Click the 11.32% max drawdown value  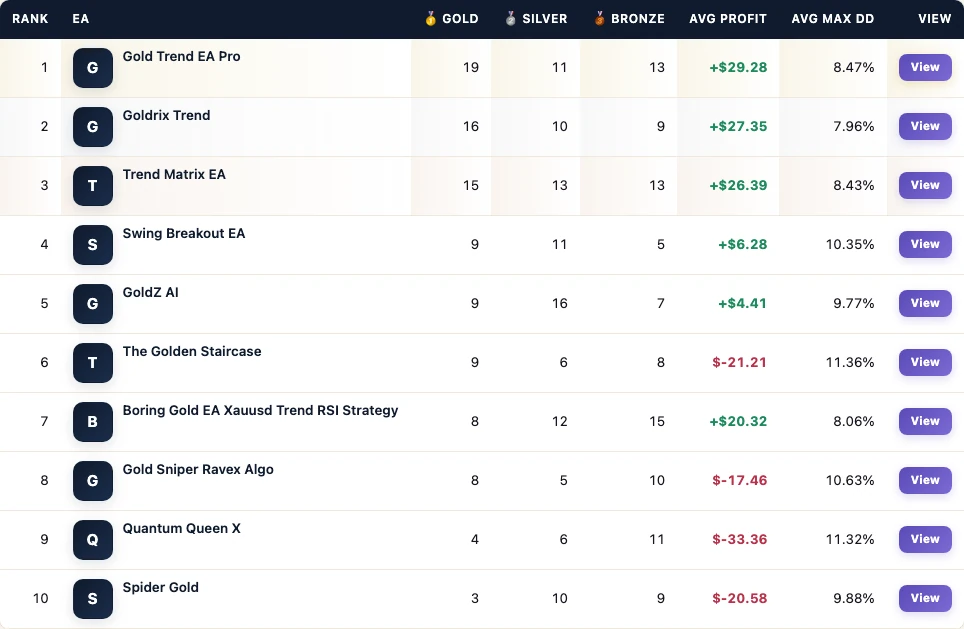point(850,540)
